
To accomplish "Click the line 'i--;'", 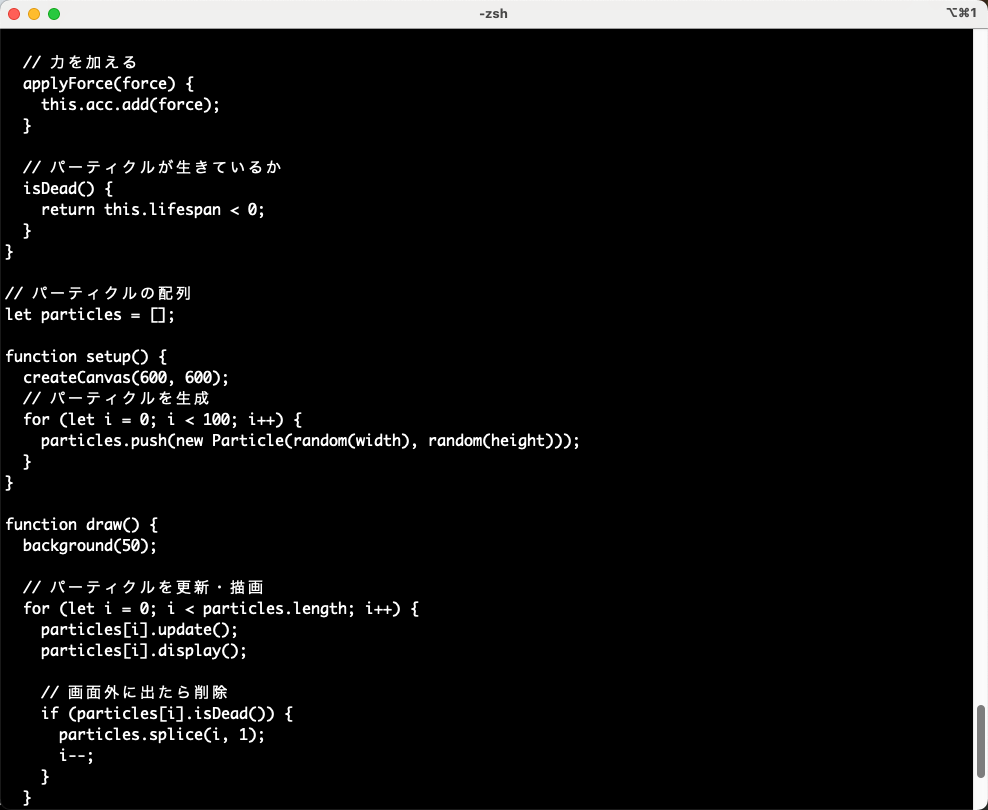I will point(77,755).
